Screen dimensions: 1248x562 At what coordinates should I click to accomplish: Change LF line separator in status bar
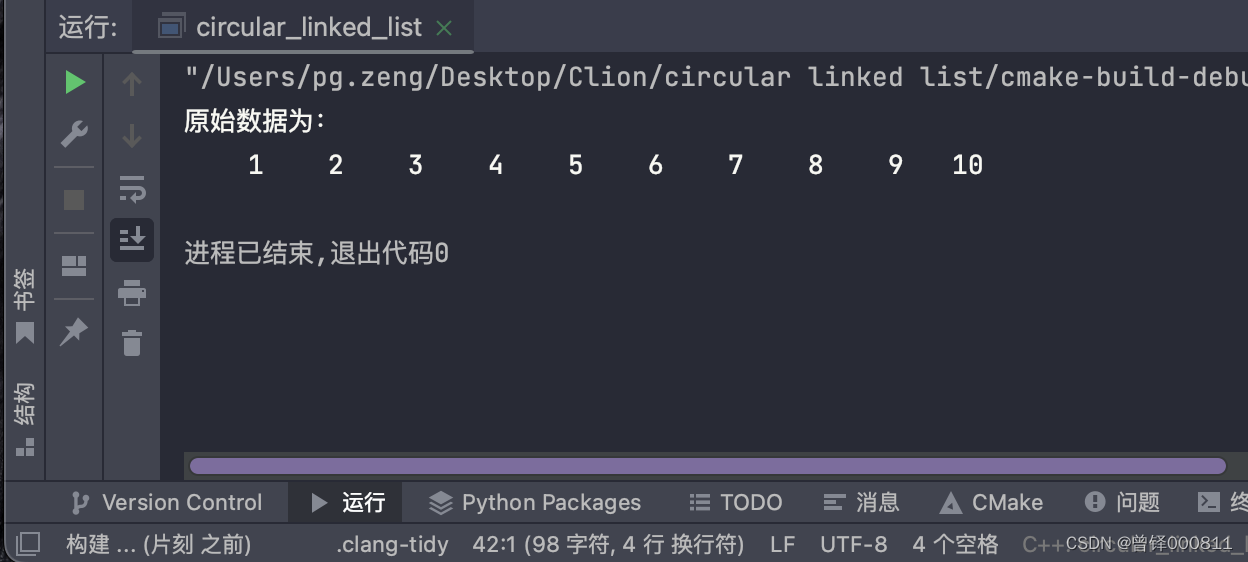[x=782, y=545]
